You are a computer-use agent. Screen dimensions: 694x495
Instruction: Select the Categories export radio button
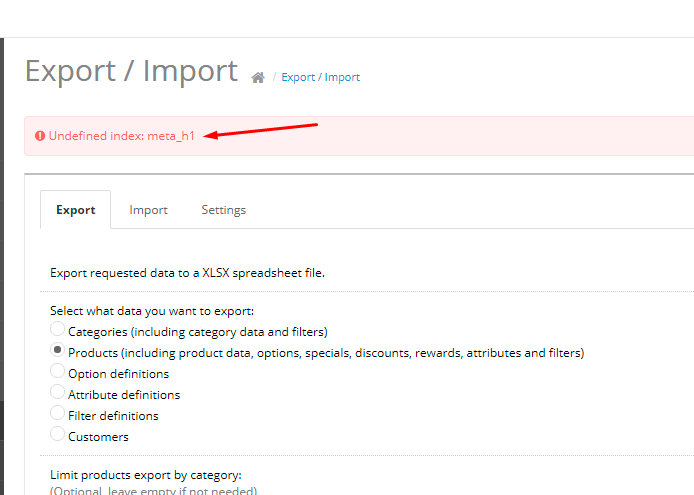57,329
